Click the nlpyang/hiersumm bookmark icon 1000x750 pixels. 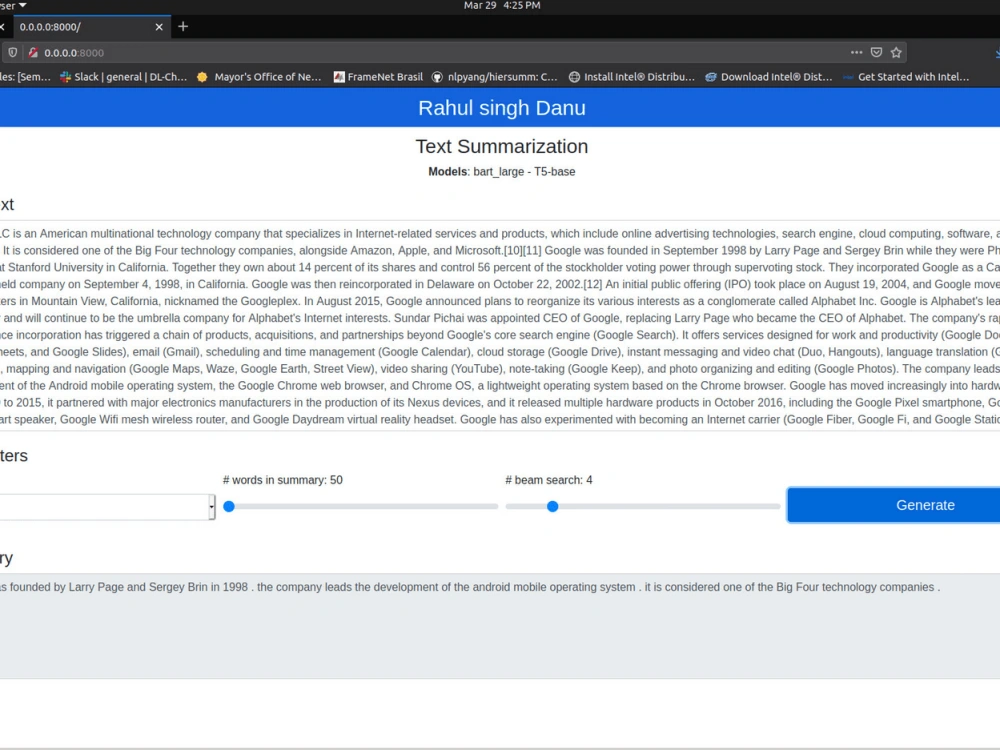point(437,76)
